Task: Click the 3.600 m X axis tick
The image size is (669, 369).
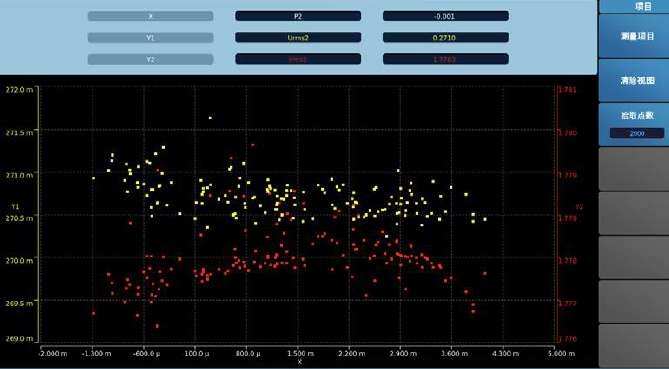Action: click(x=454, y=353)
